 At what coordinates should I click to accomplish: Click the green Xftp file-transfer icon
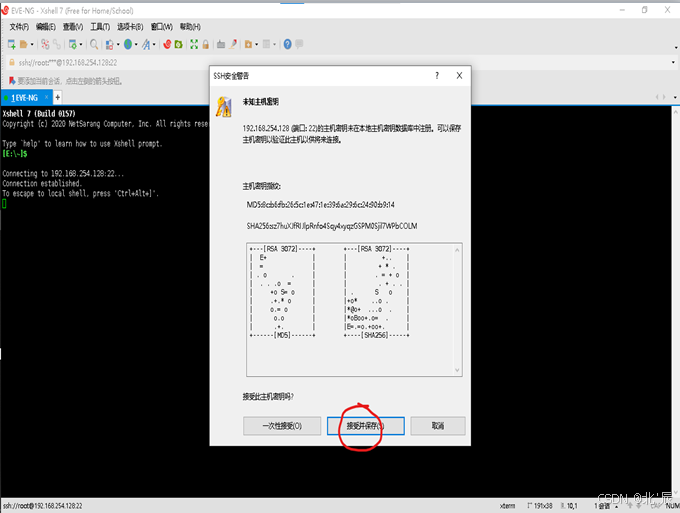click(178, 44)
